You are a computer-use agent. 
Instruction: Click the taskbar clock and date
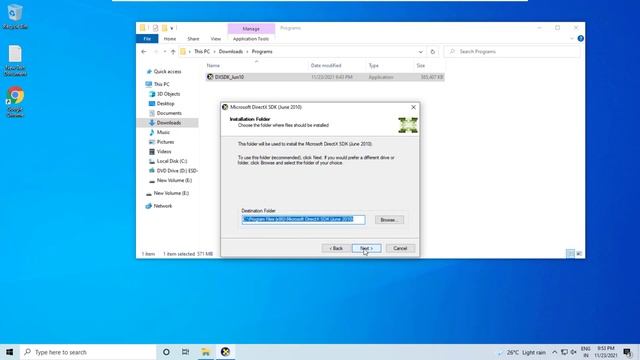pyautogui.click(x=606, y=352)
